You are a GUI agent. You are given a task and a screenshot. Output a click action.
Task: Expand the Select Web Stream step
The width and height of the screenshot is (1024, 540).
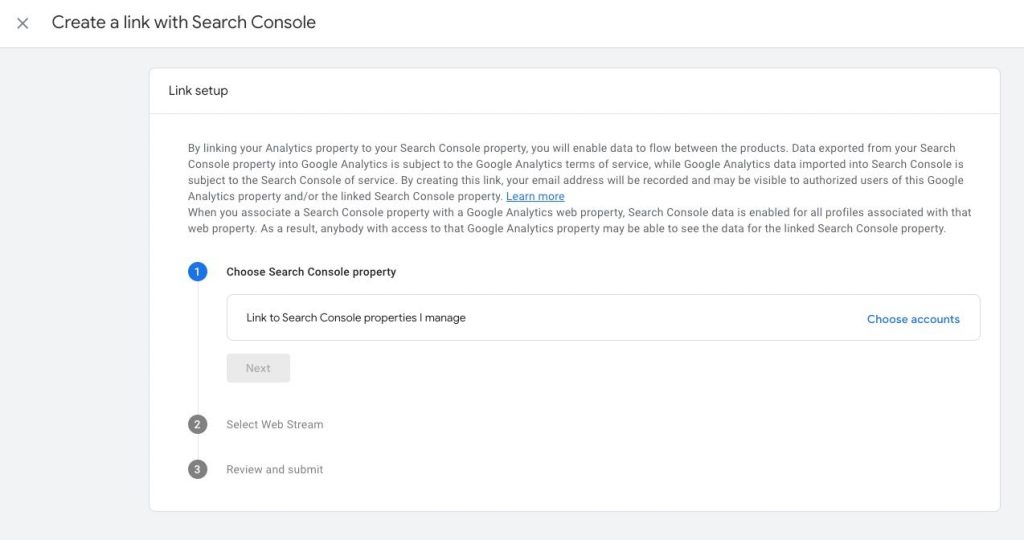click(274, 424)
